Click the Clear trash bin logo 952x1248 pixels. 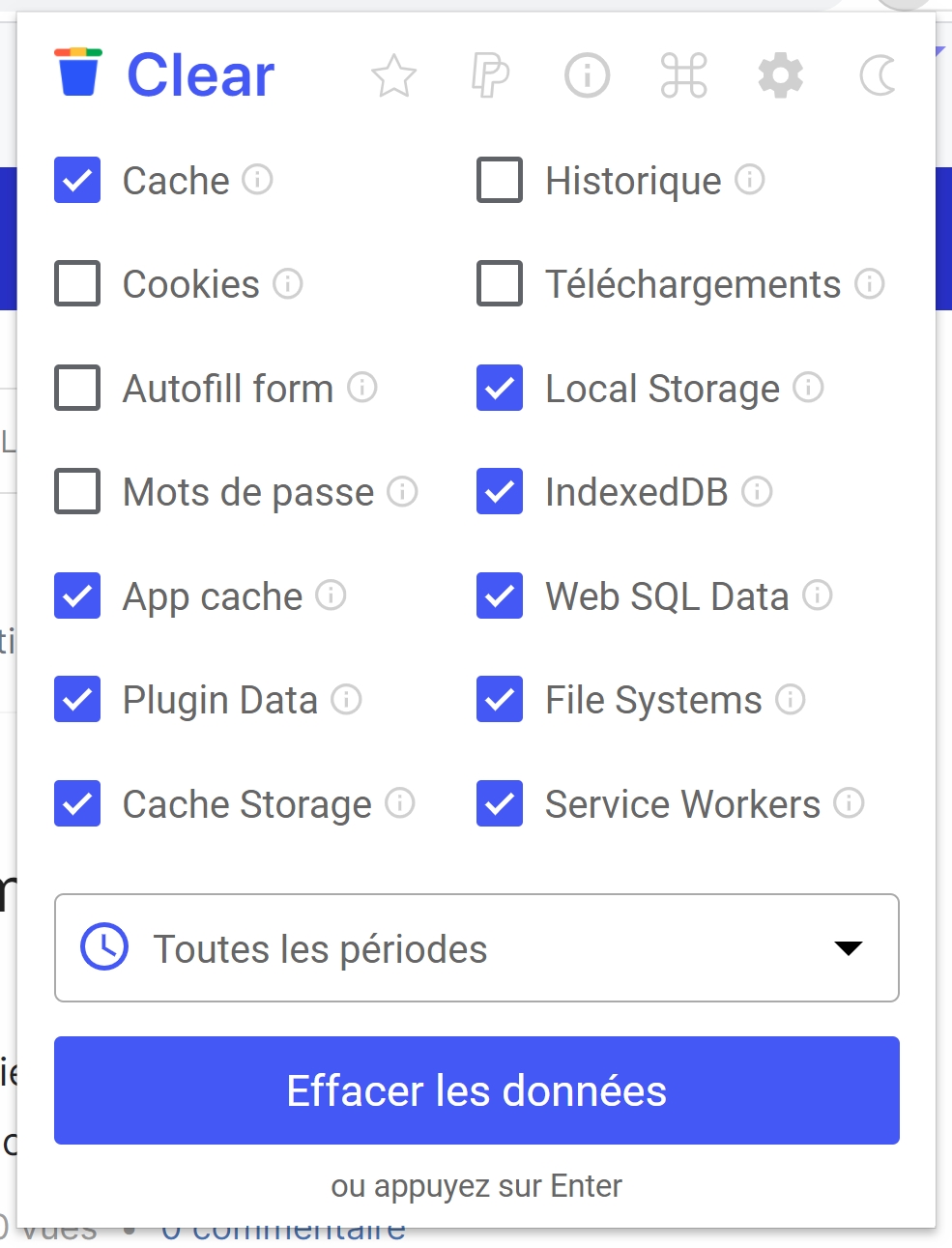(x=78, y=73)
